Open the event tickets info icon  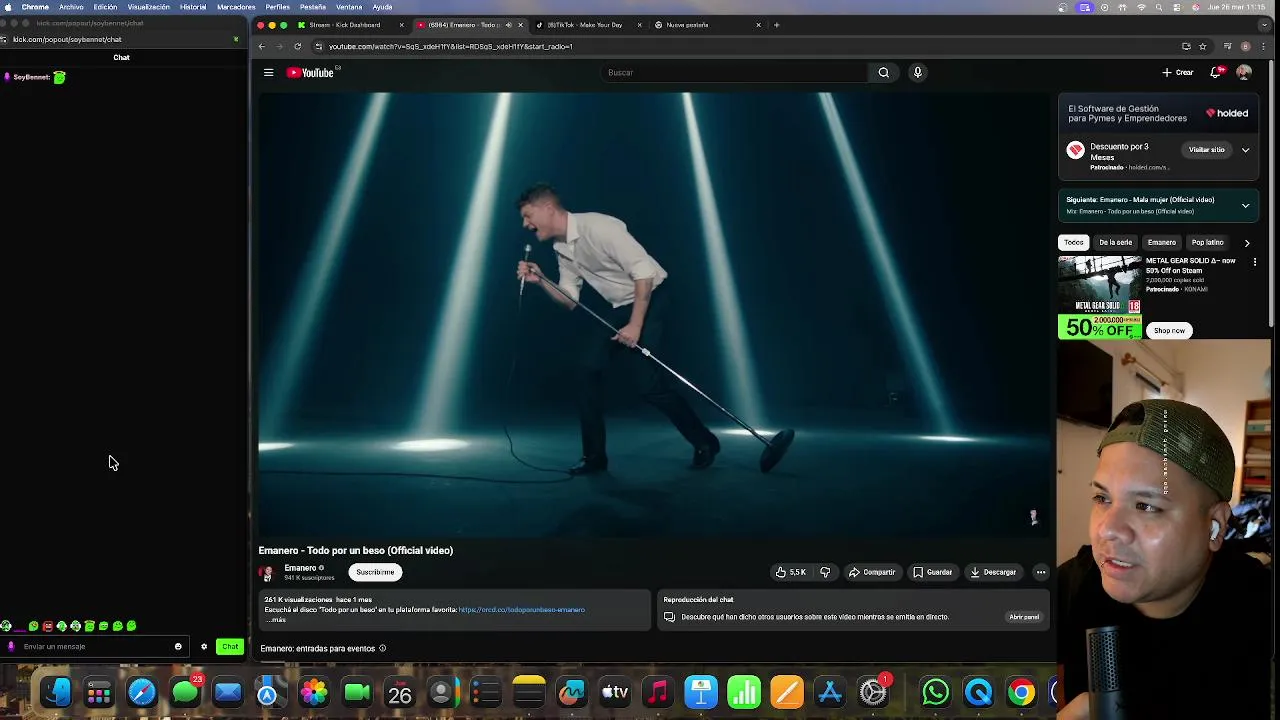tap(382, 648)
